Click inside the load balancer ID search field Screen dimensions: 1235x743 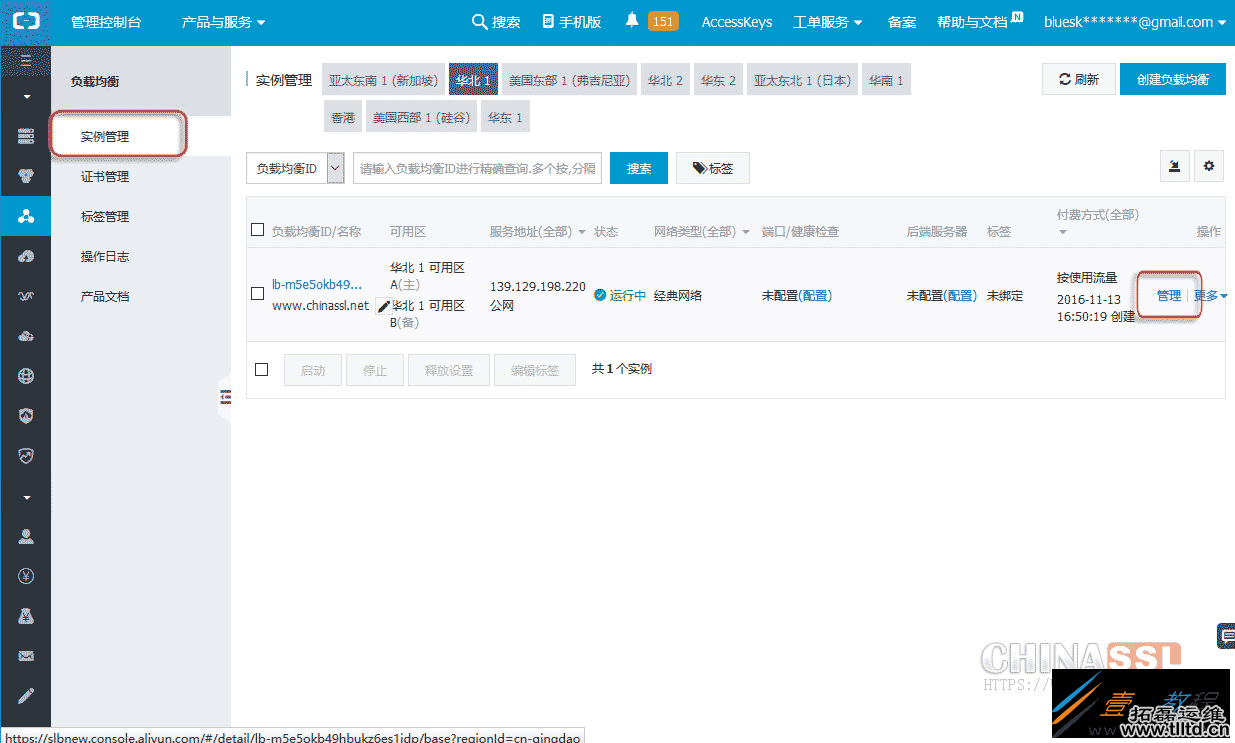[x=475, y=167]
